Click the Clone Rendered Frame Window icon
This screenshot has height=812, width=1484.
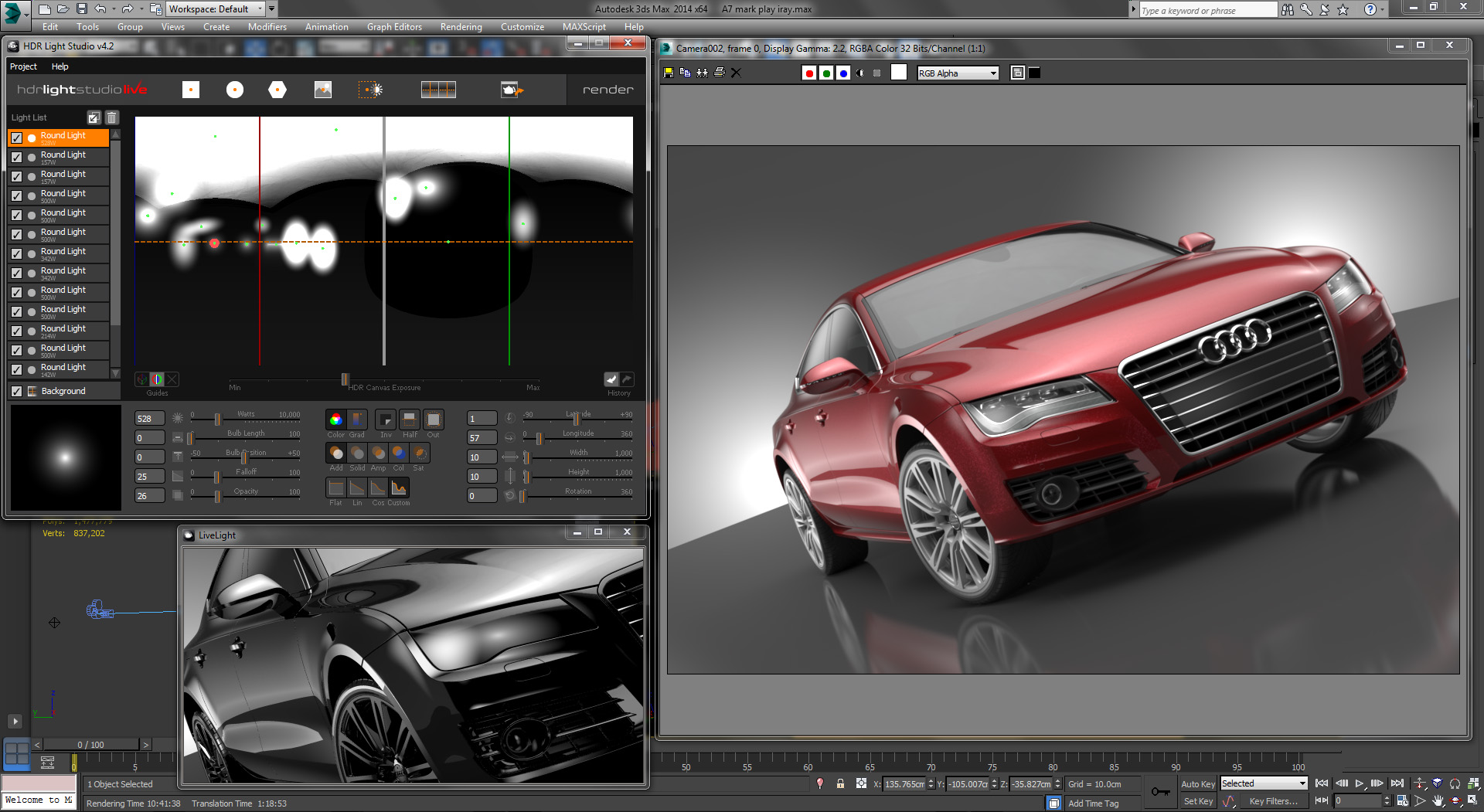click(x=702, y=73)
